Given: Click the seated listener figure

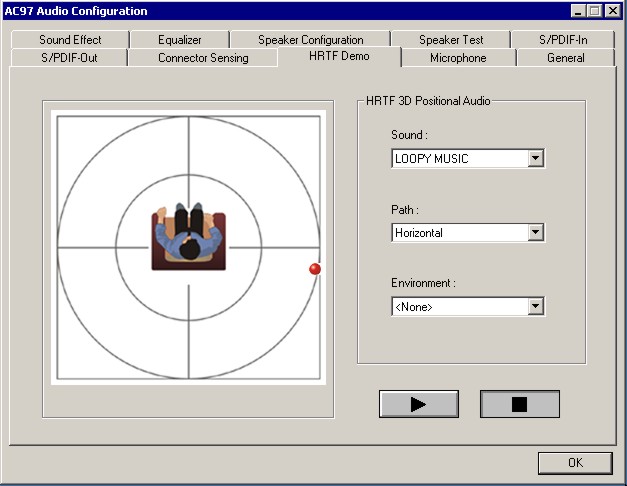Looking at the screenshot, I should (189, 236).
